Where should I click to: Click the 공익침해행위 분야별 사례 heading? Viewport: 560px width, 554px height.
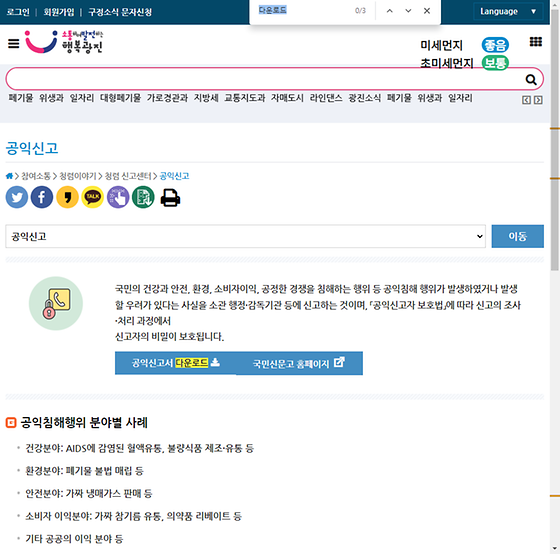point(84,423)
